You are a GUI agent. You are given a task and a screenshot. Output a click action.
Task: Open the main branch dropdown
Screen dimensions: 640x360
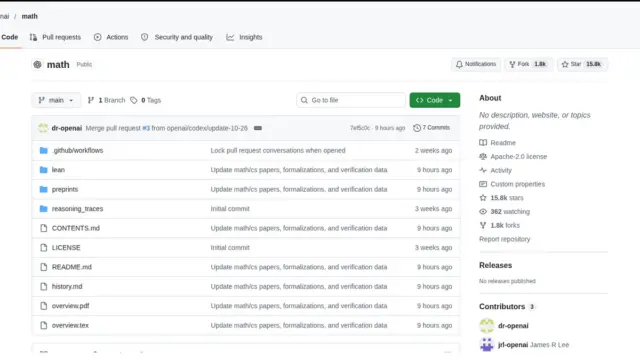pos(56,100)
